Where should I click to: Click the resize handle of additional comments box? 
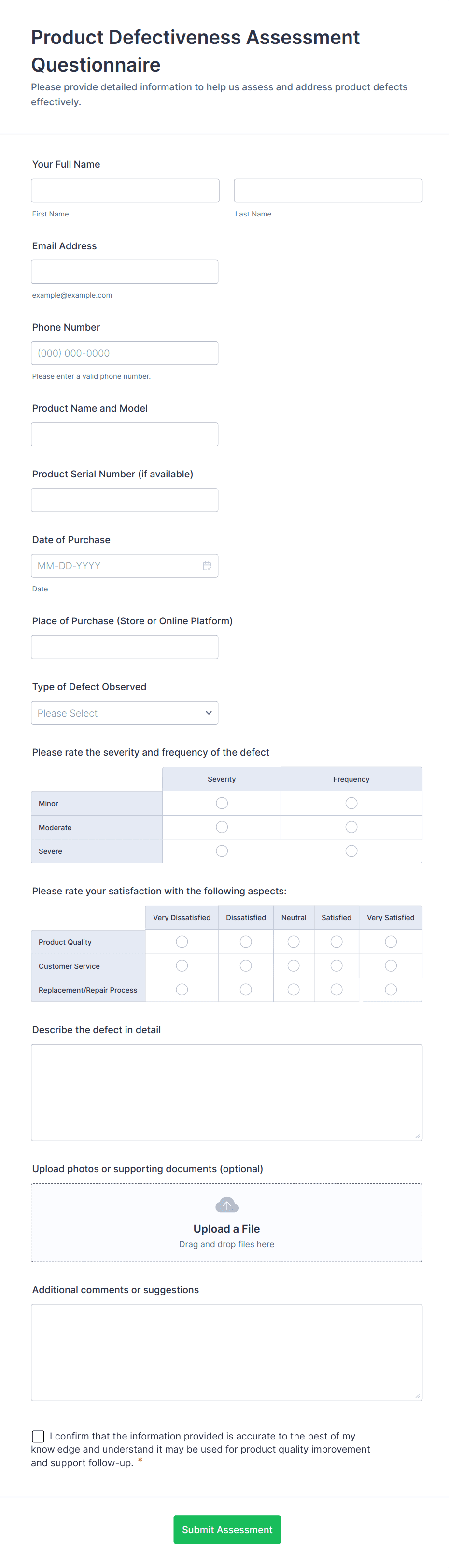417,1396
